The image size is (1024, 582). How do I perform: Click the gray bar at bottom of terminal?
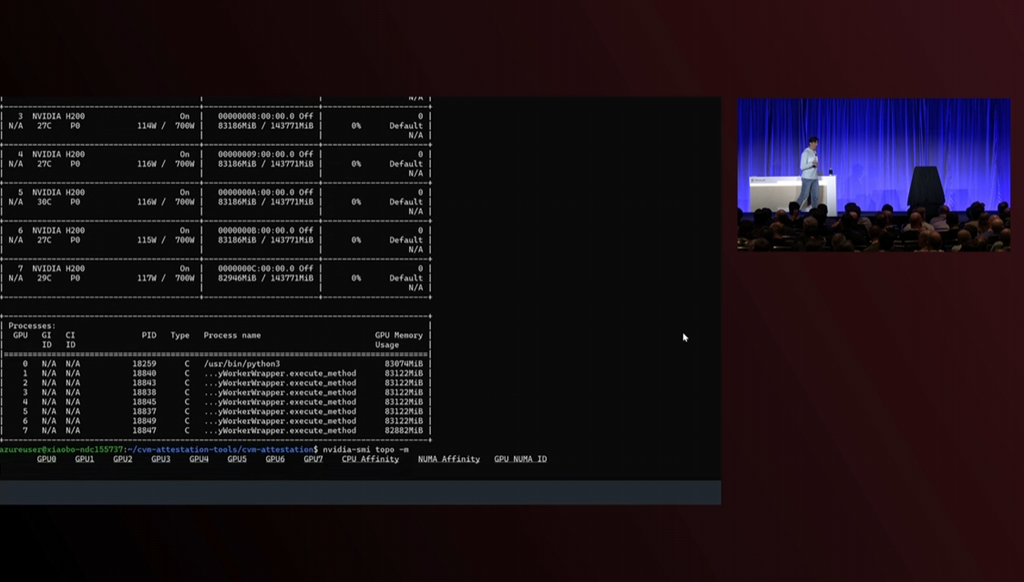(360, 493)
